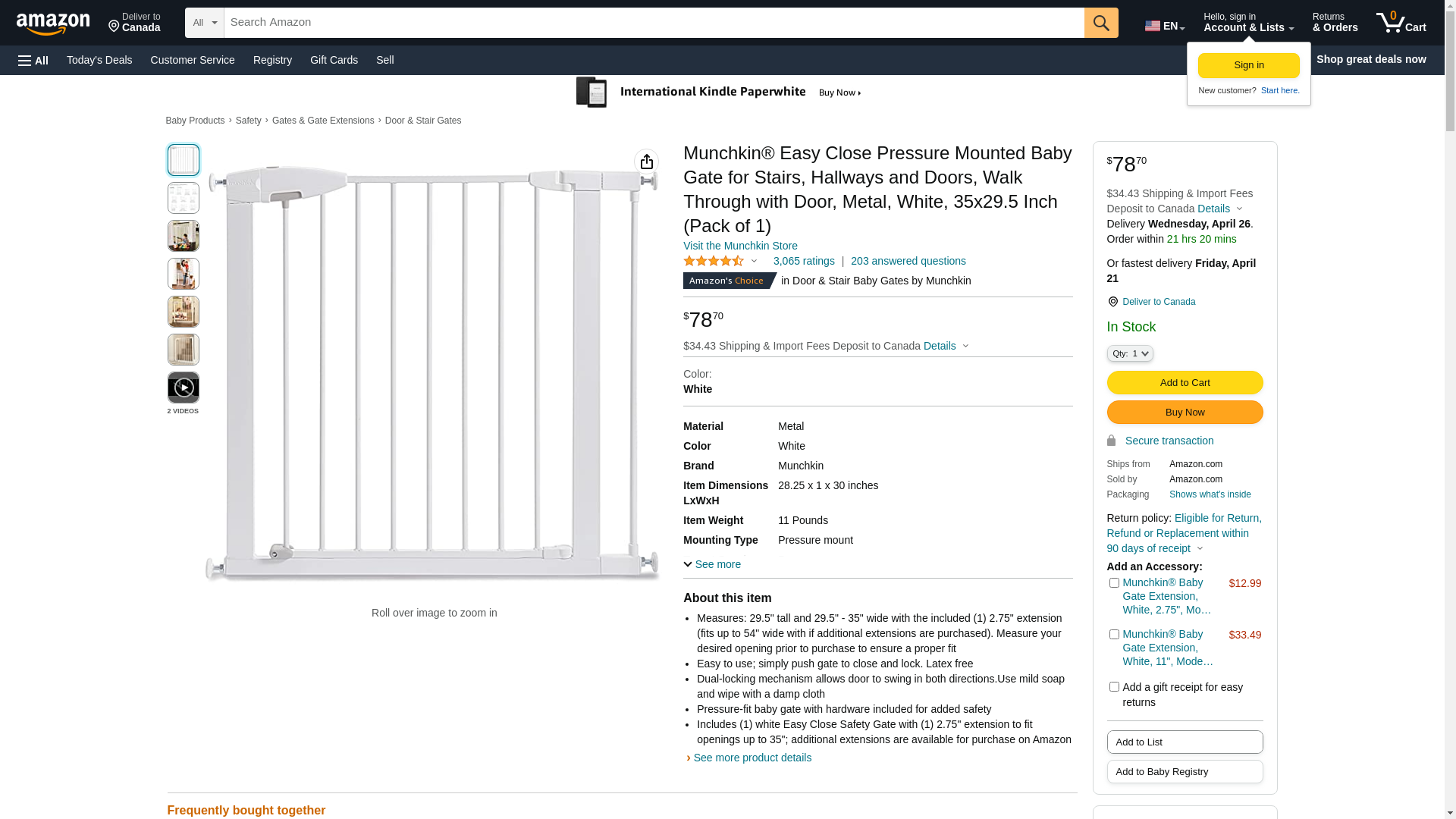Click the language flag EN selector
Viewport: 1456px width, 819px height.
coord(1164,26)
